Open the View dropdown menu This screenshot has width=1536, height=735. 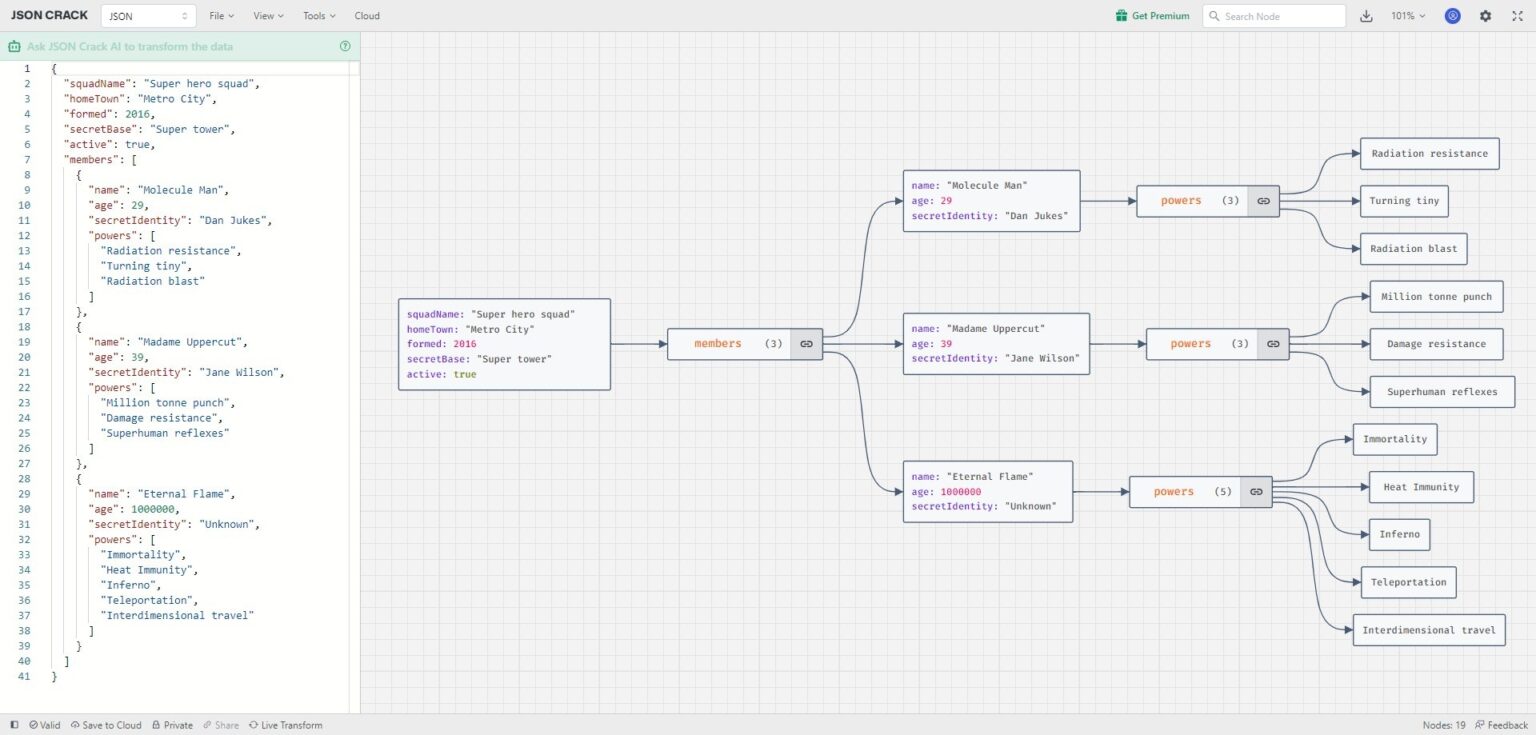tap(268, 16)
